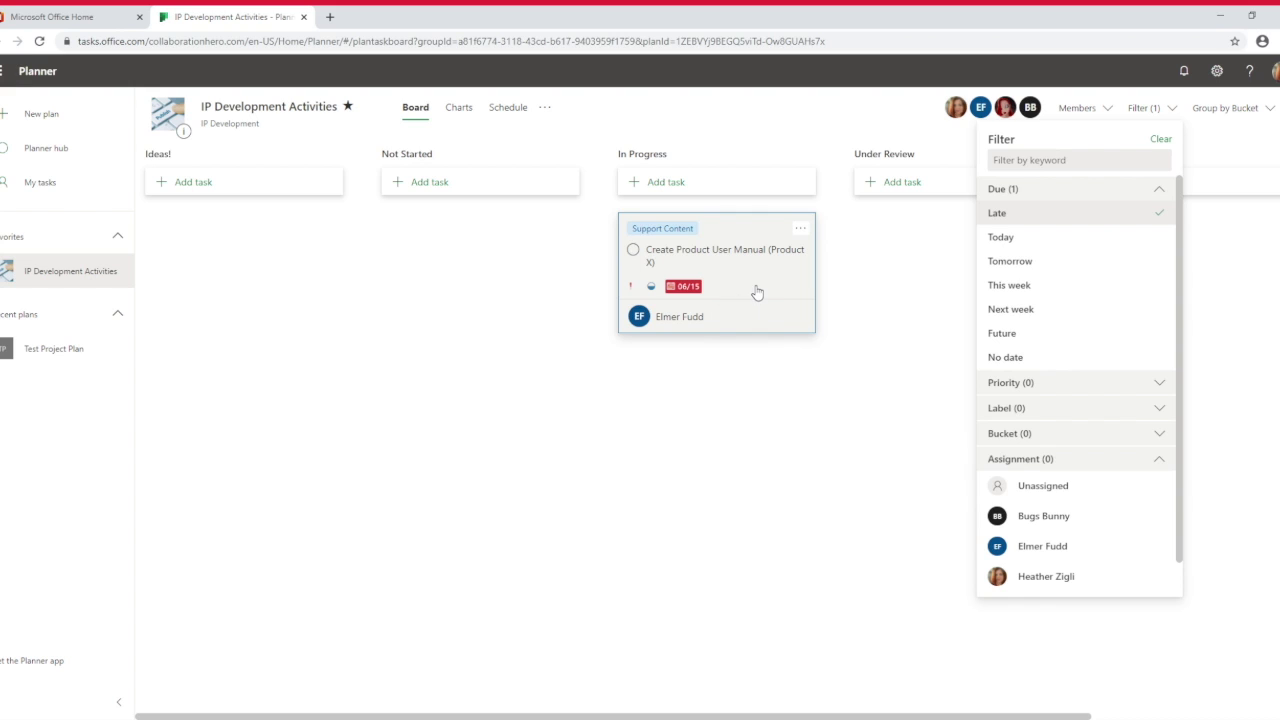
Task: Click the filter panel vertical scrollbar
Action: click(1179, 370)
